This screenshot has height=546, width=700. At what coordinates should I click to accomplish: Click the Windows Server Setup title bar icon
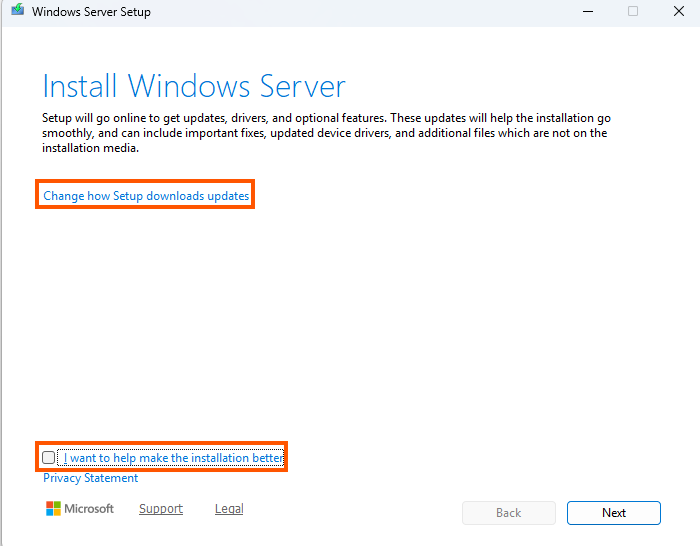pyautogui.click(x=17, y=10)
